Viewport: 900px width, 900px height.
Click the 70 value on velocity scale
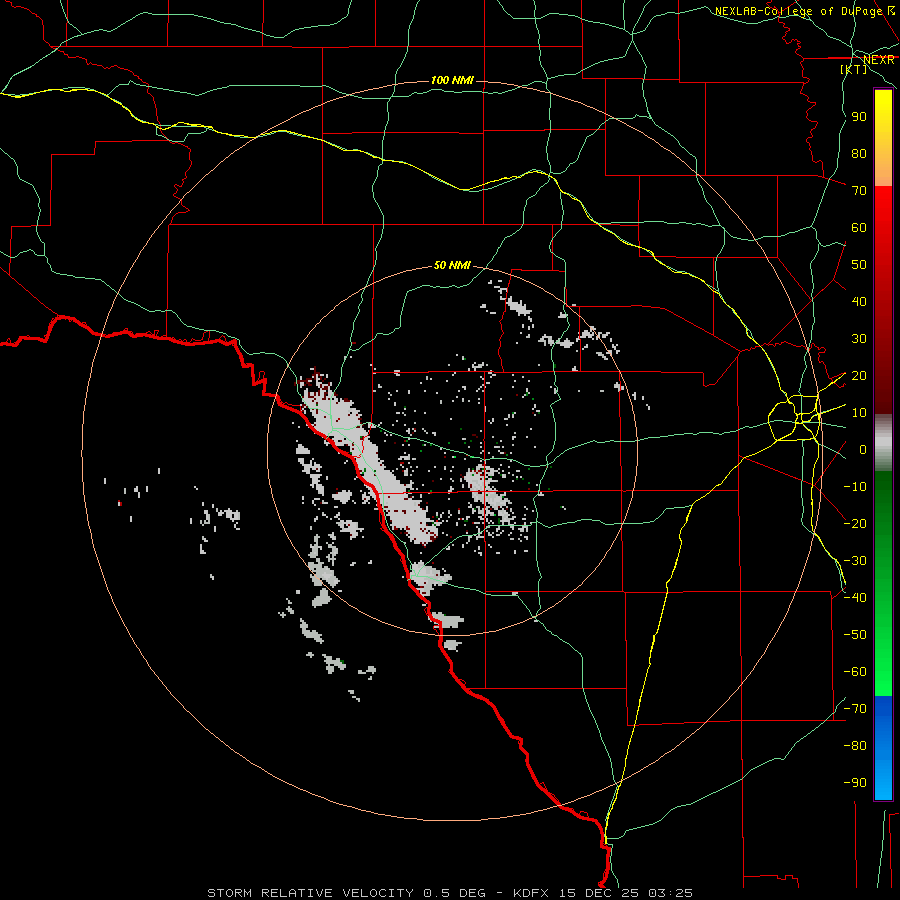pos(859,191)
